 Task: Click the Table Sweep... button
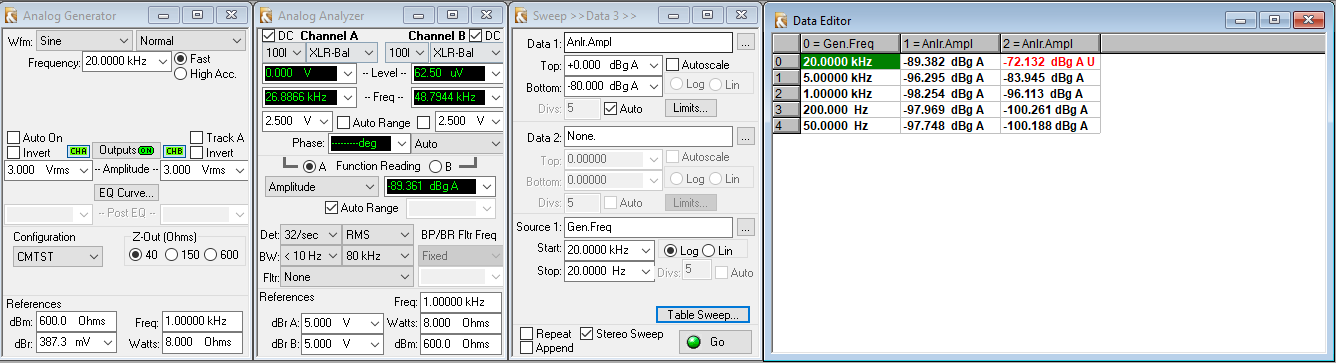pyautogui.click(x=703, y=315)
